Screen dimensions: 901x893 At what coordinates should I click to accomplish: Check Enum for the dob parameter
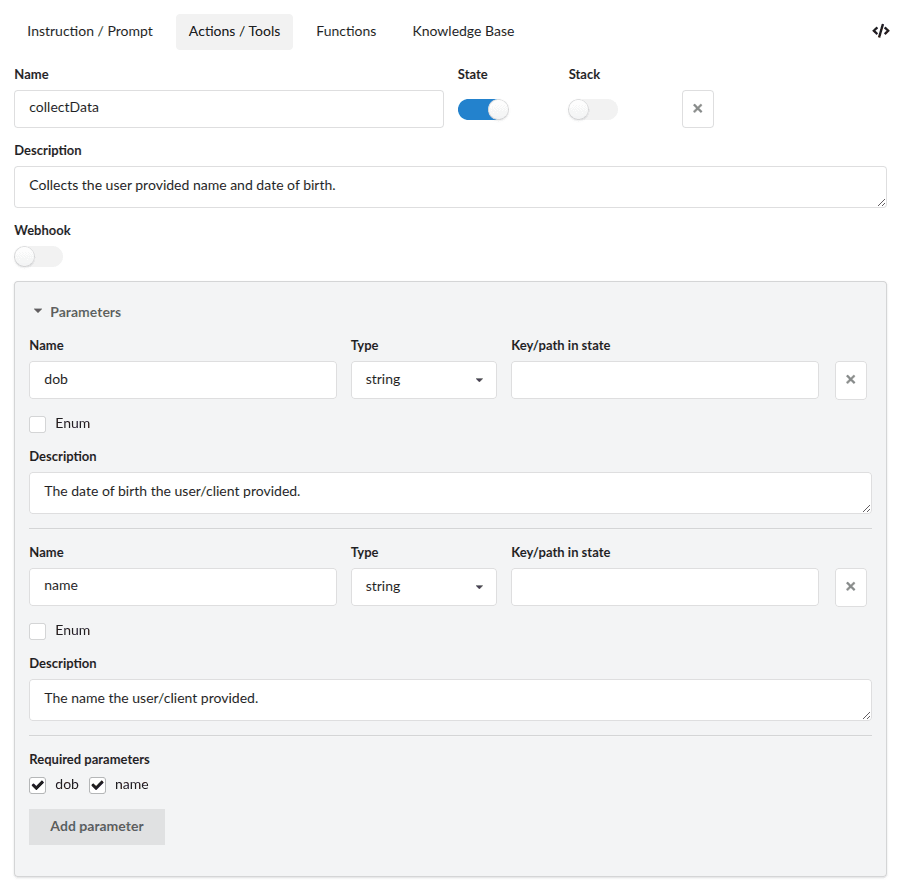pos(38,424)
